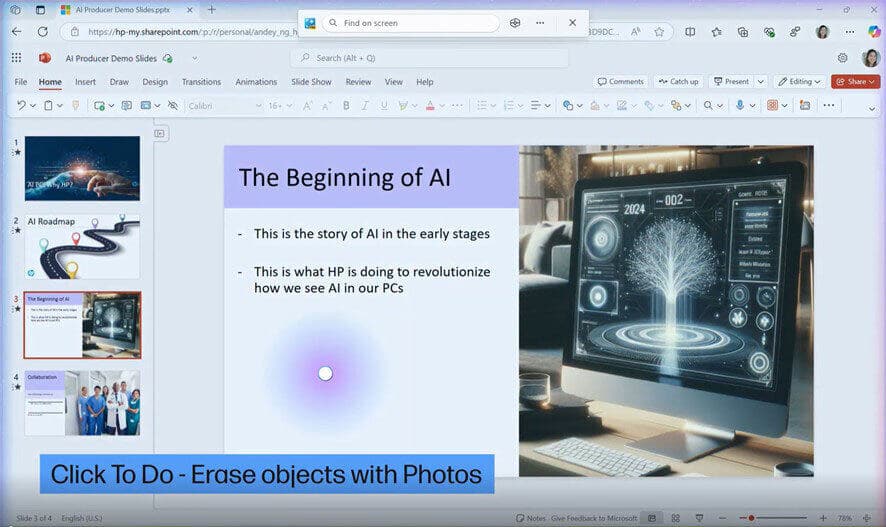
Task: Click the Dictate microphone icon
Action: (x=740, y=106)
